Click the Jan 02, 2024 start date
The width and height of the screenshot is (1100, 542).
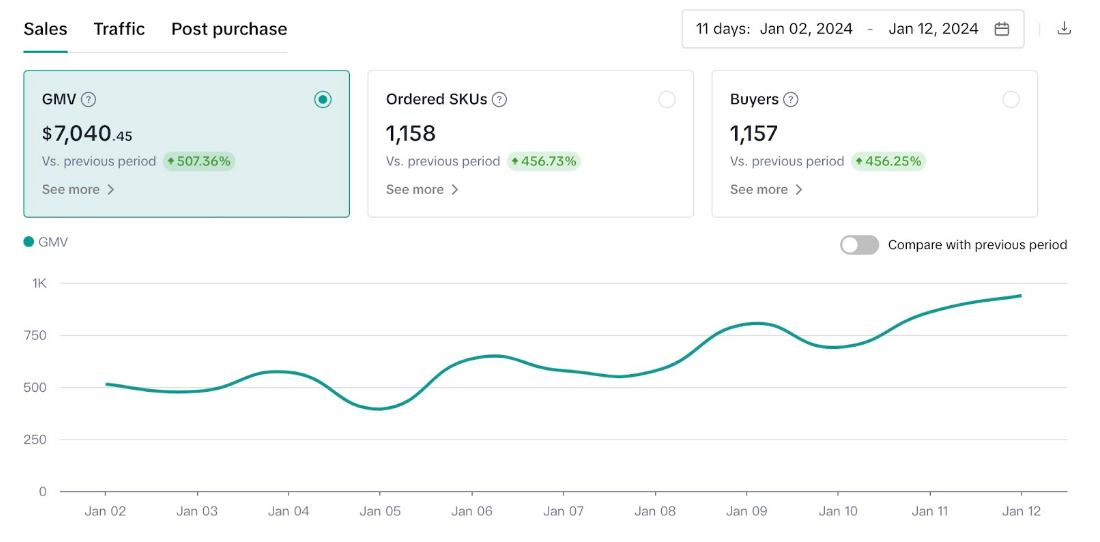[806, 29]
